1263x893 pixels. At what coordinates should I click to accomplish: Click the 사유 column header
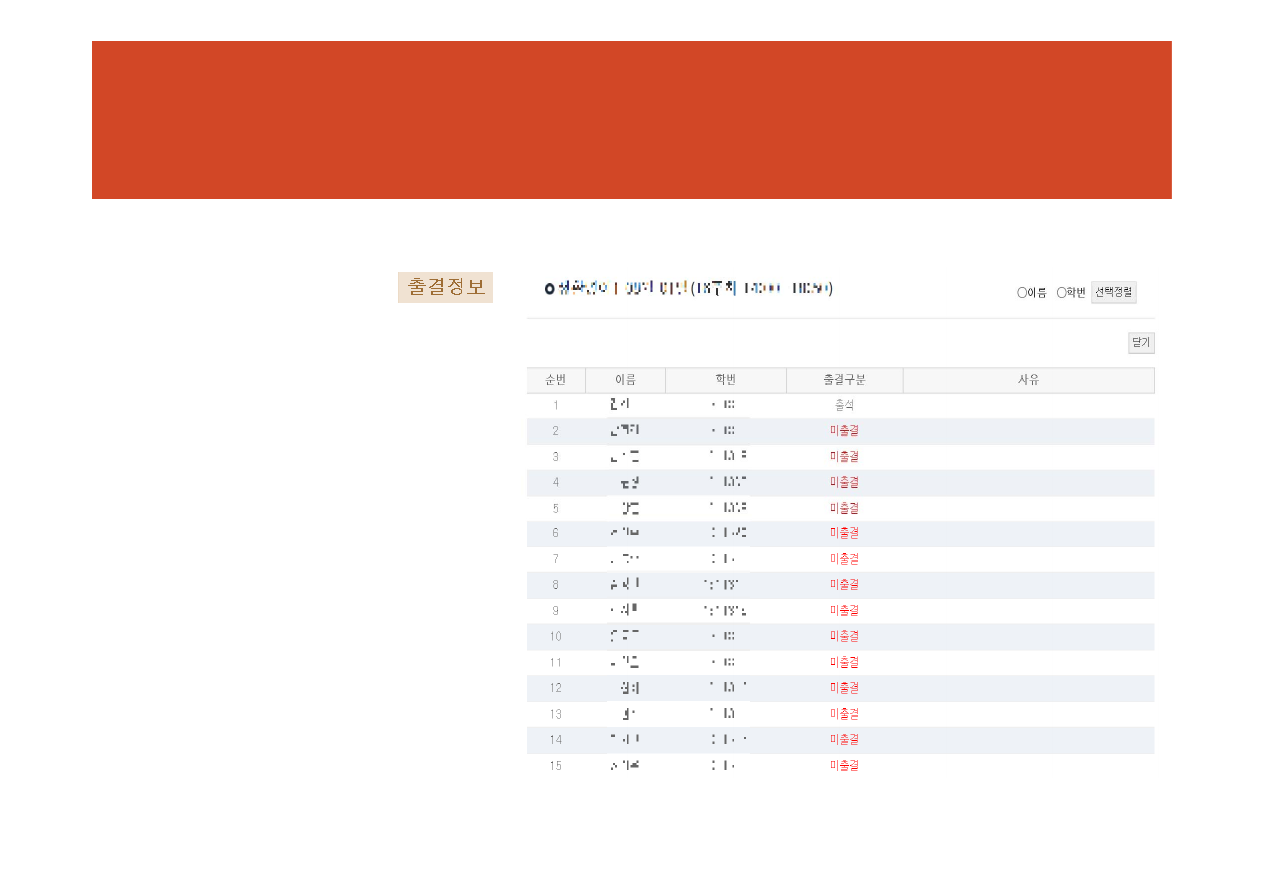click(x=1028, y=381)
